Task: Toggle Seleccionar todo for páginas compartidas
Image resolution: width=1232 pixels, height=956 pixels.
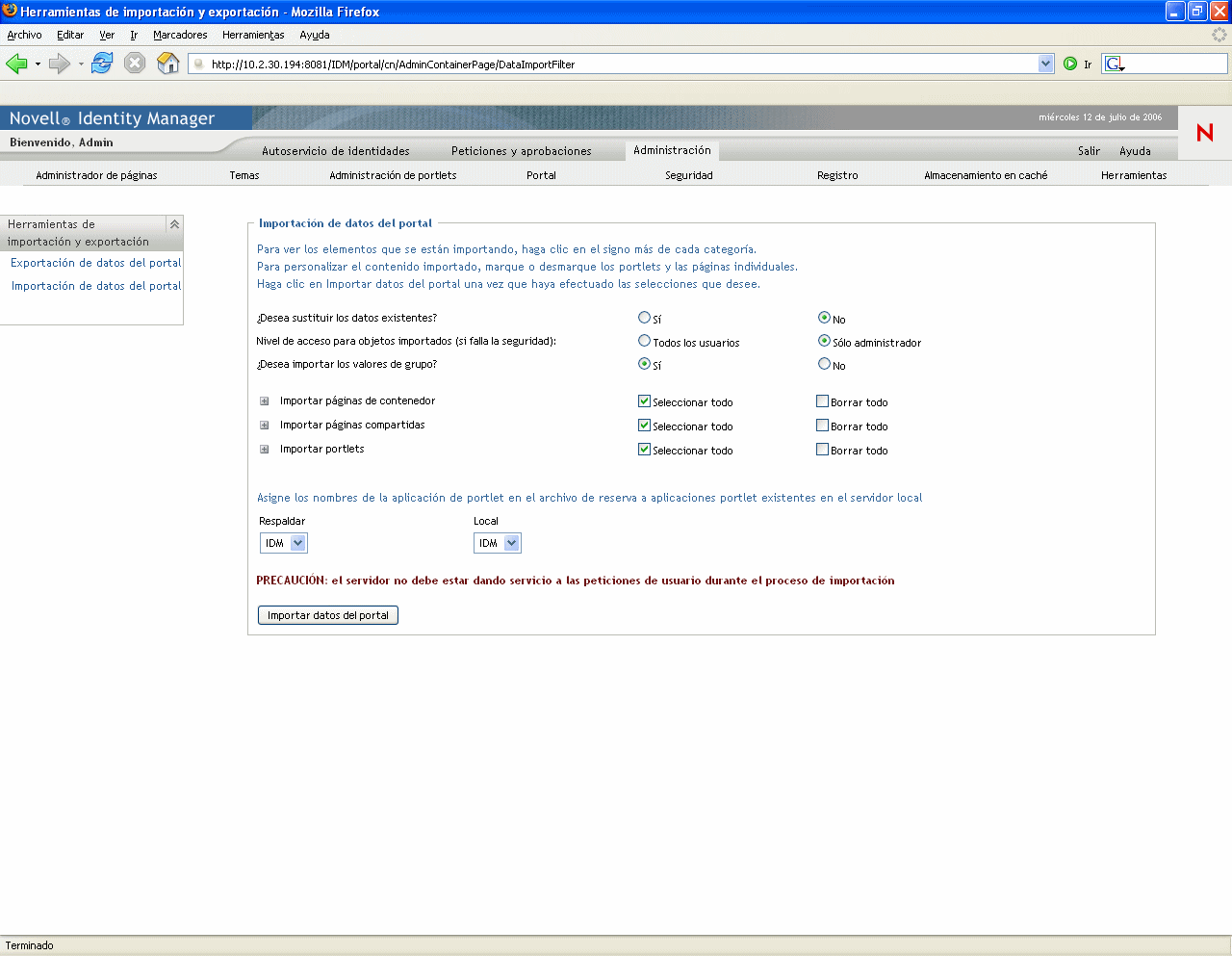Action: pyautogui.click(x=644, y=426)
